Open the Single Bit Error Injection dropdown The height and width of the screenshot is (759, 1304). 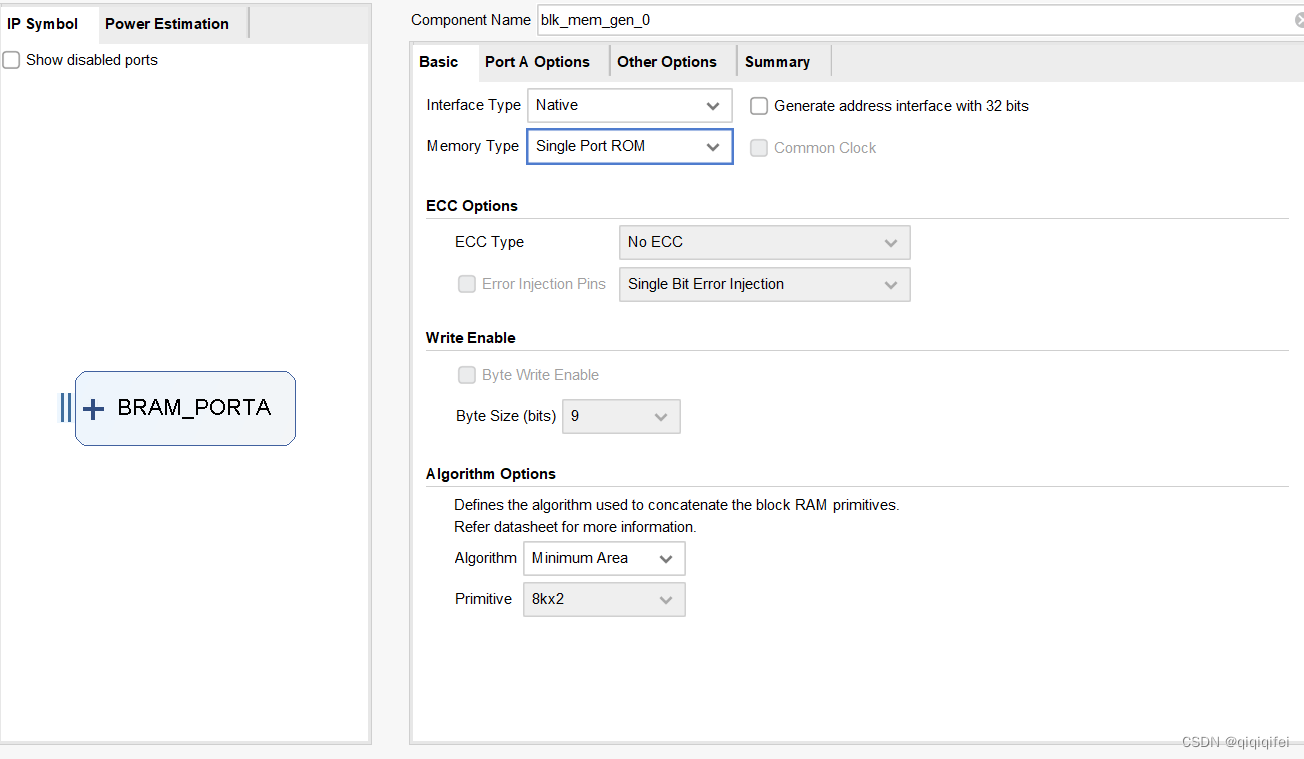pyautogui.click(x=764, y=284)
